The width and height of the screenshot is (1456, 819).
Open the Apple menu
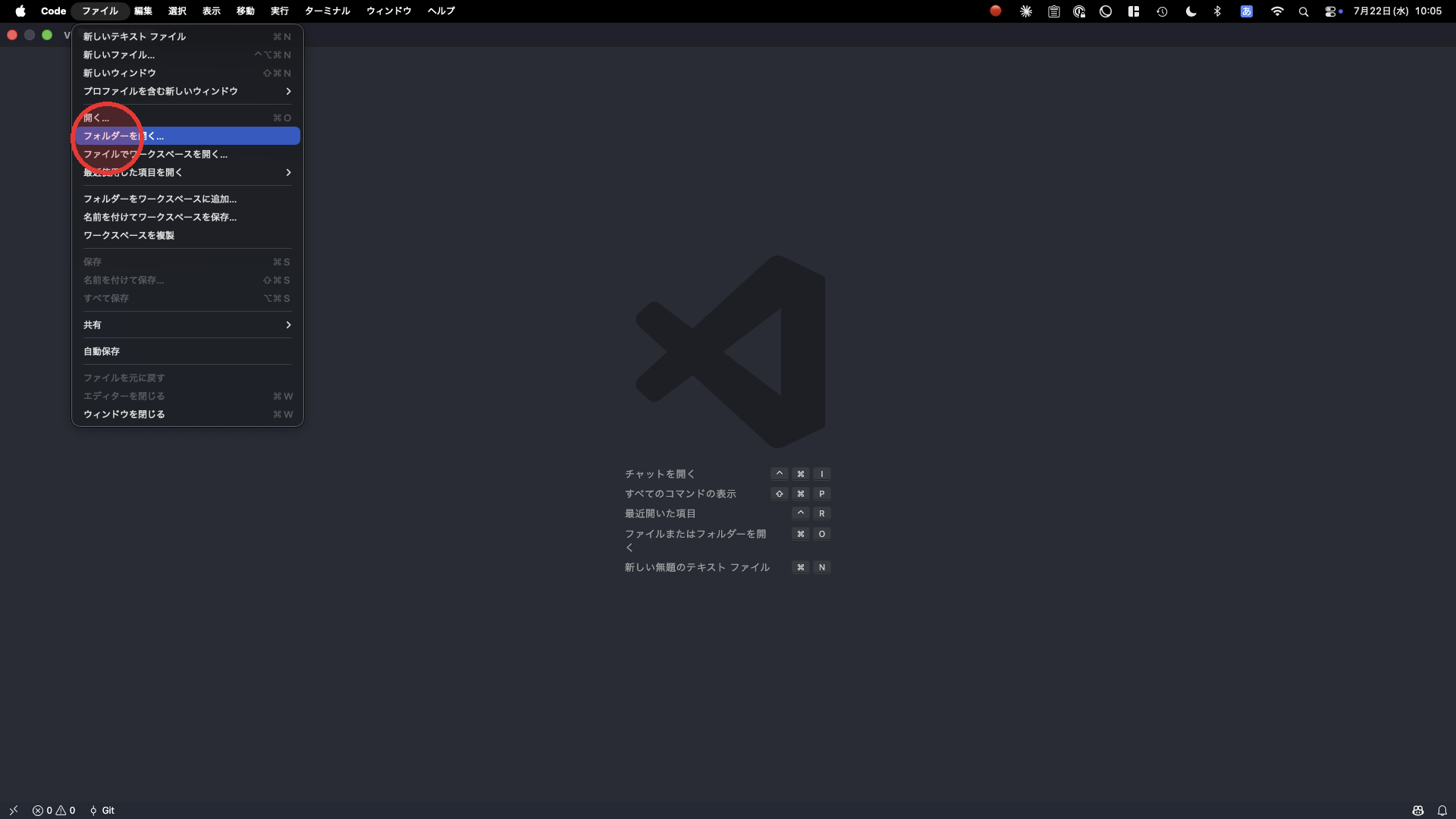point(20,11)
